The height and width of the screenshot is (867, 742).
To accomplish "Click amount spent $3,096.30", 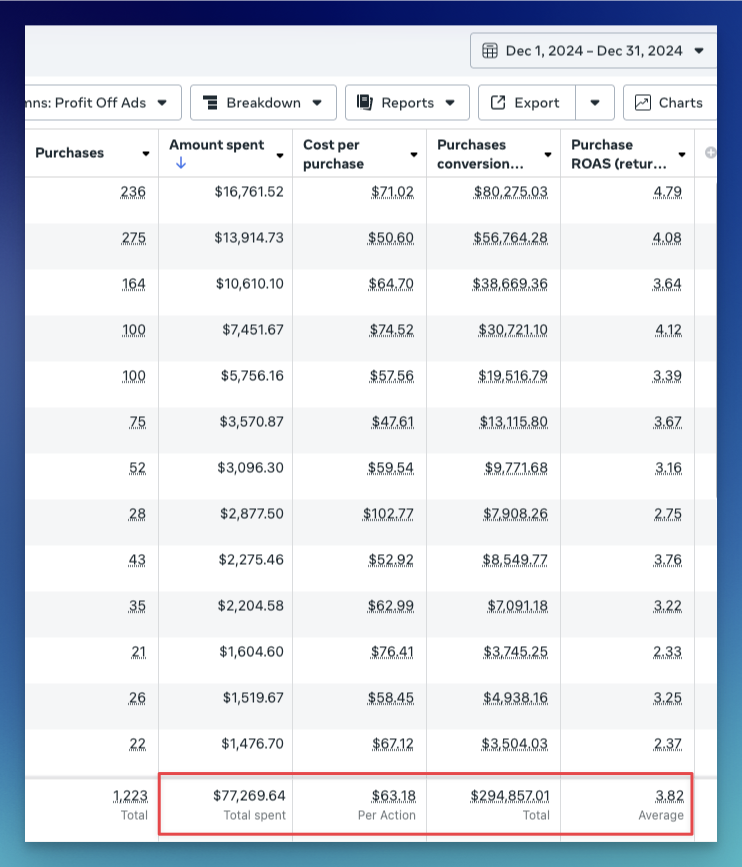I will pos(250,468).
